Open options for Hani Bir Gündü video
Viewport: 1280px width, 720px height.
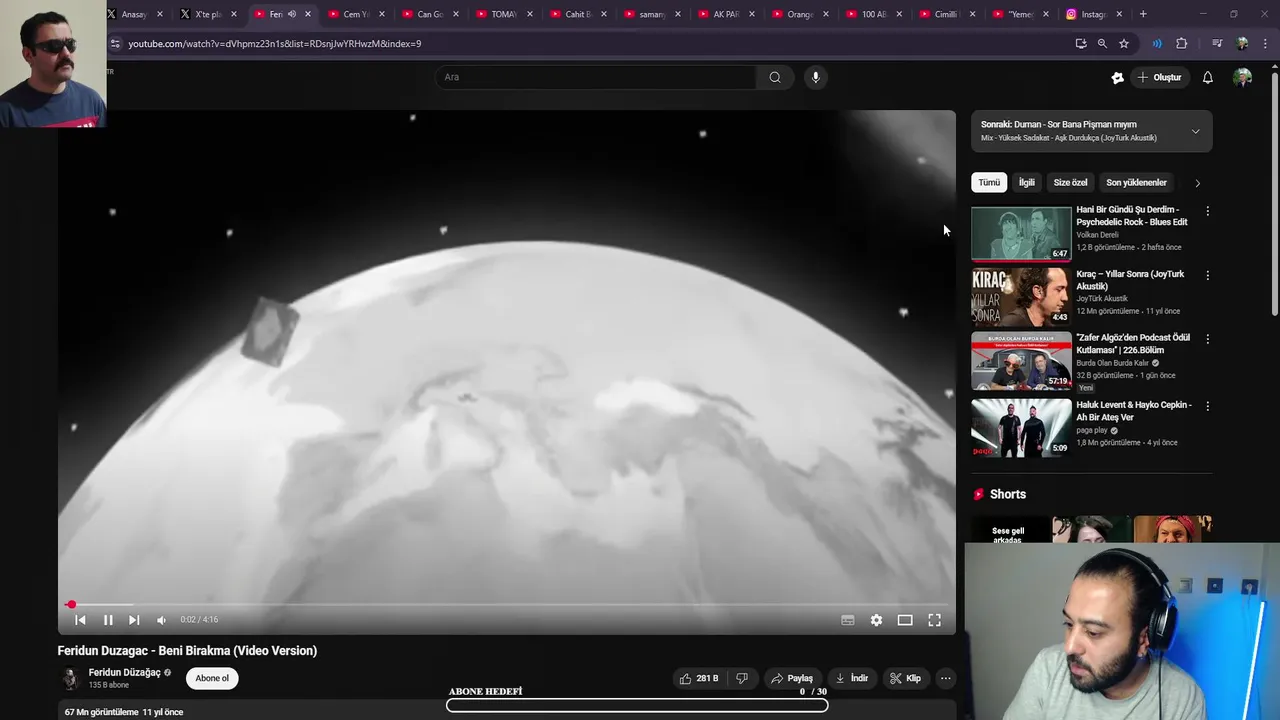coord(1207,211)
